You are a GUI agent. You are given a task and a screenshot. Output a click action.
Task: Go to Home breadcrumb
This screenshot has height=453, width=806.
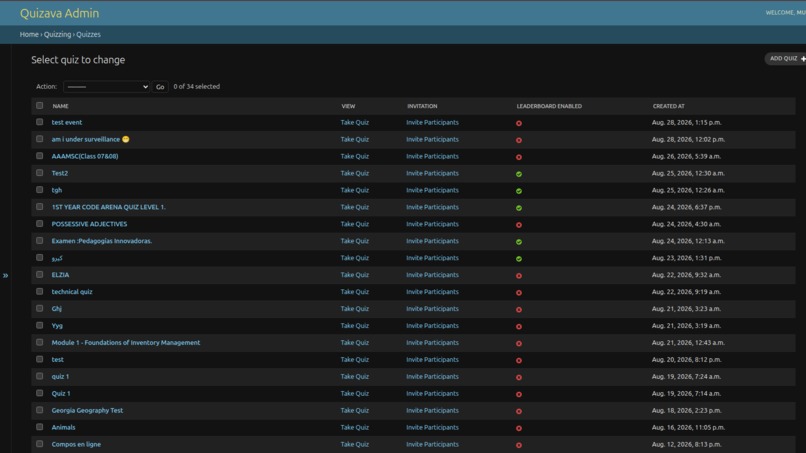[29, 34]
